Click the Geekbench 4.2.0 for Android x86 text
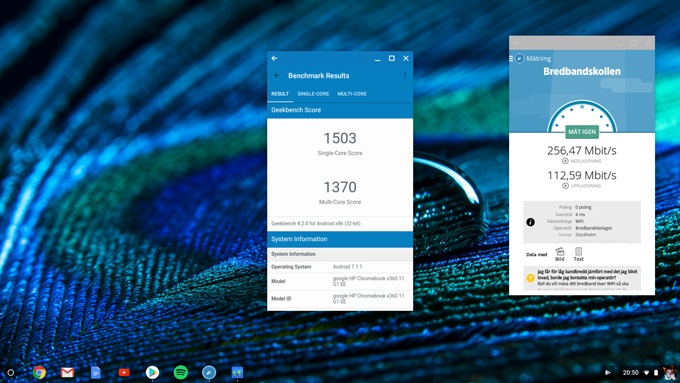The image size is (680, 383). click(x=316, y=223)
